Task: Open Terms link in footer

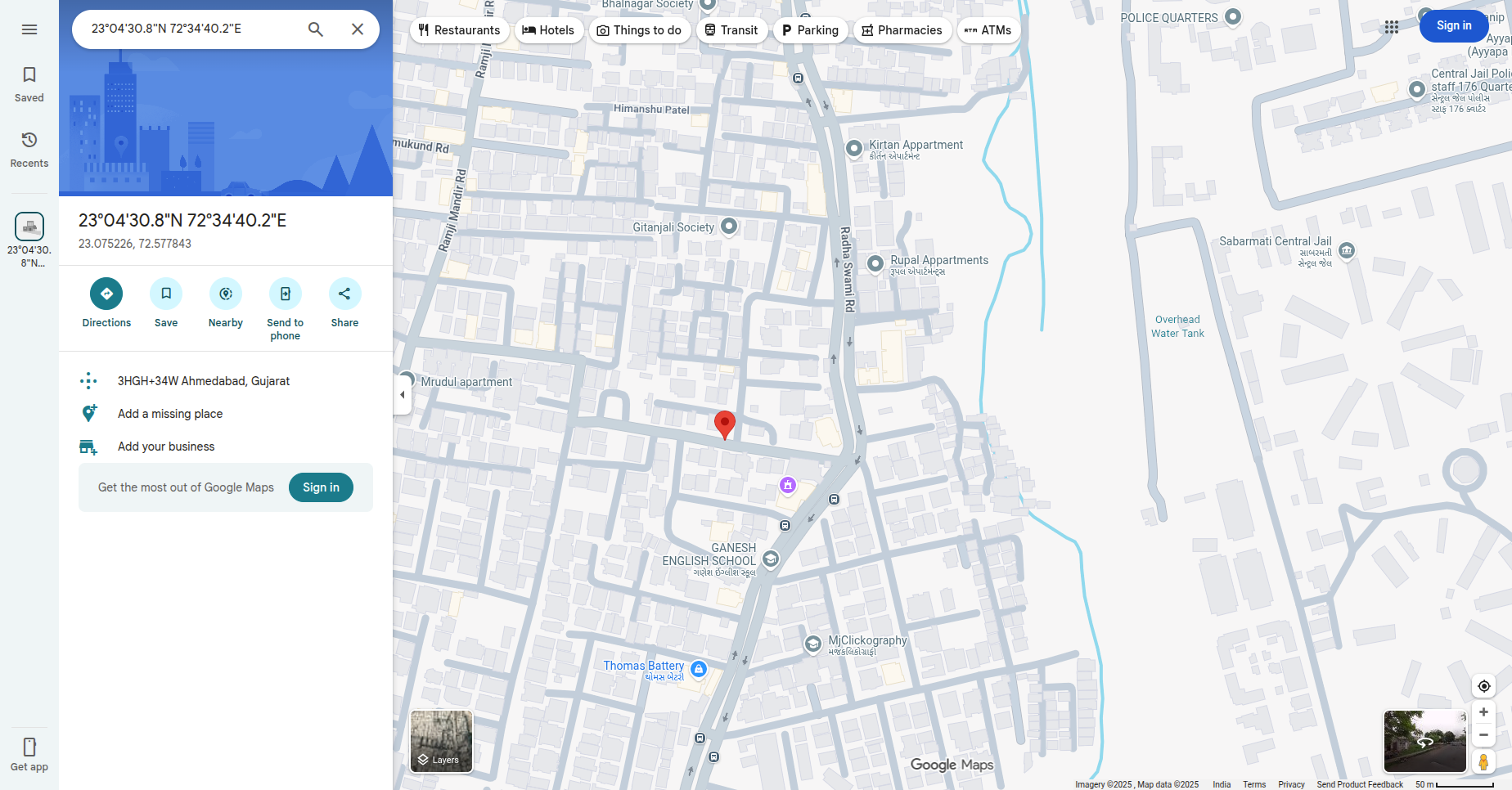Action: tap(1254, 784)
